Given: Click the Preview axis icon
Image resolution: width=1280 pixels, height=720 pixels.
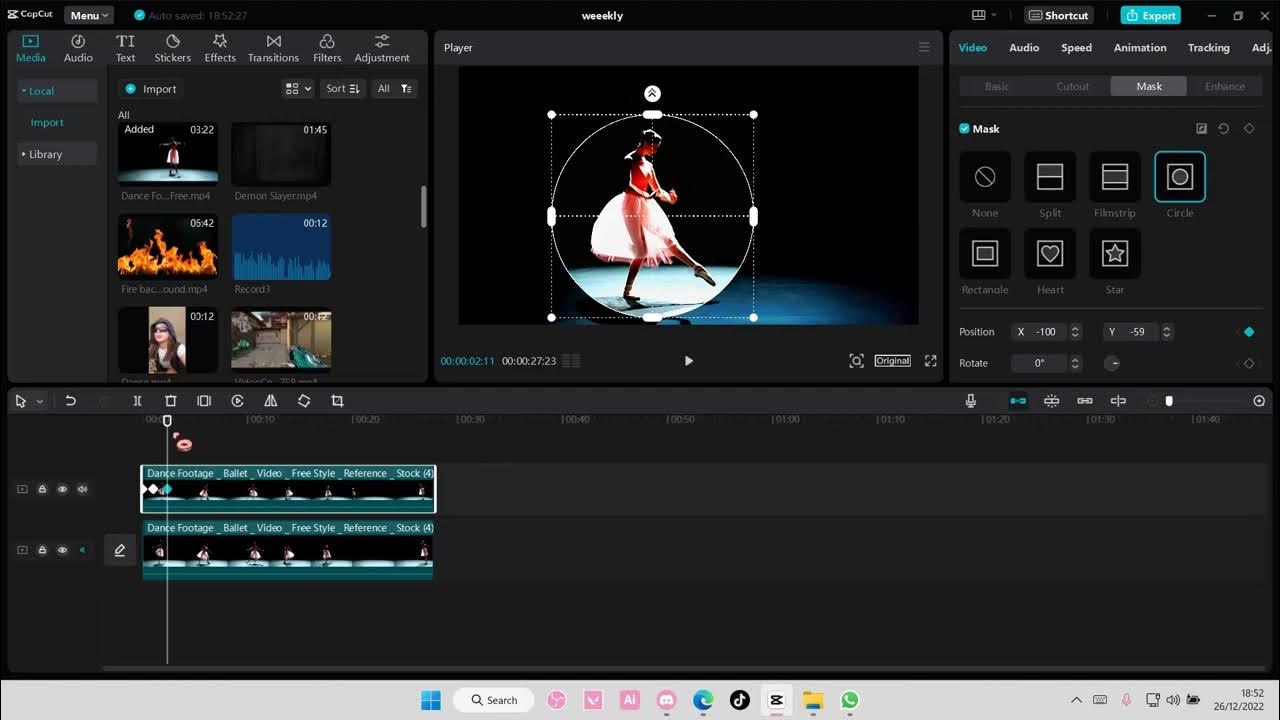Looking at the screenshot, I should pyautogui.click(x=1118, y=401).
